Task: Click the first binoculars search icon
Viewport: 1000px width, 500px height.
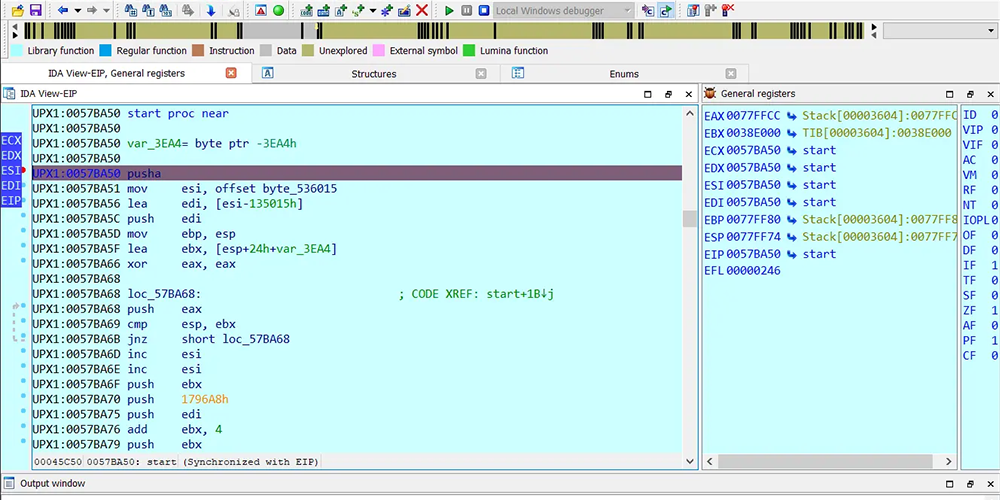Action: 131,10
